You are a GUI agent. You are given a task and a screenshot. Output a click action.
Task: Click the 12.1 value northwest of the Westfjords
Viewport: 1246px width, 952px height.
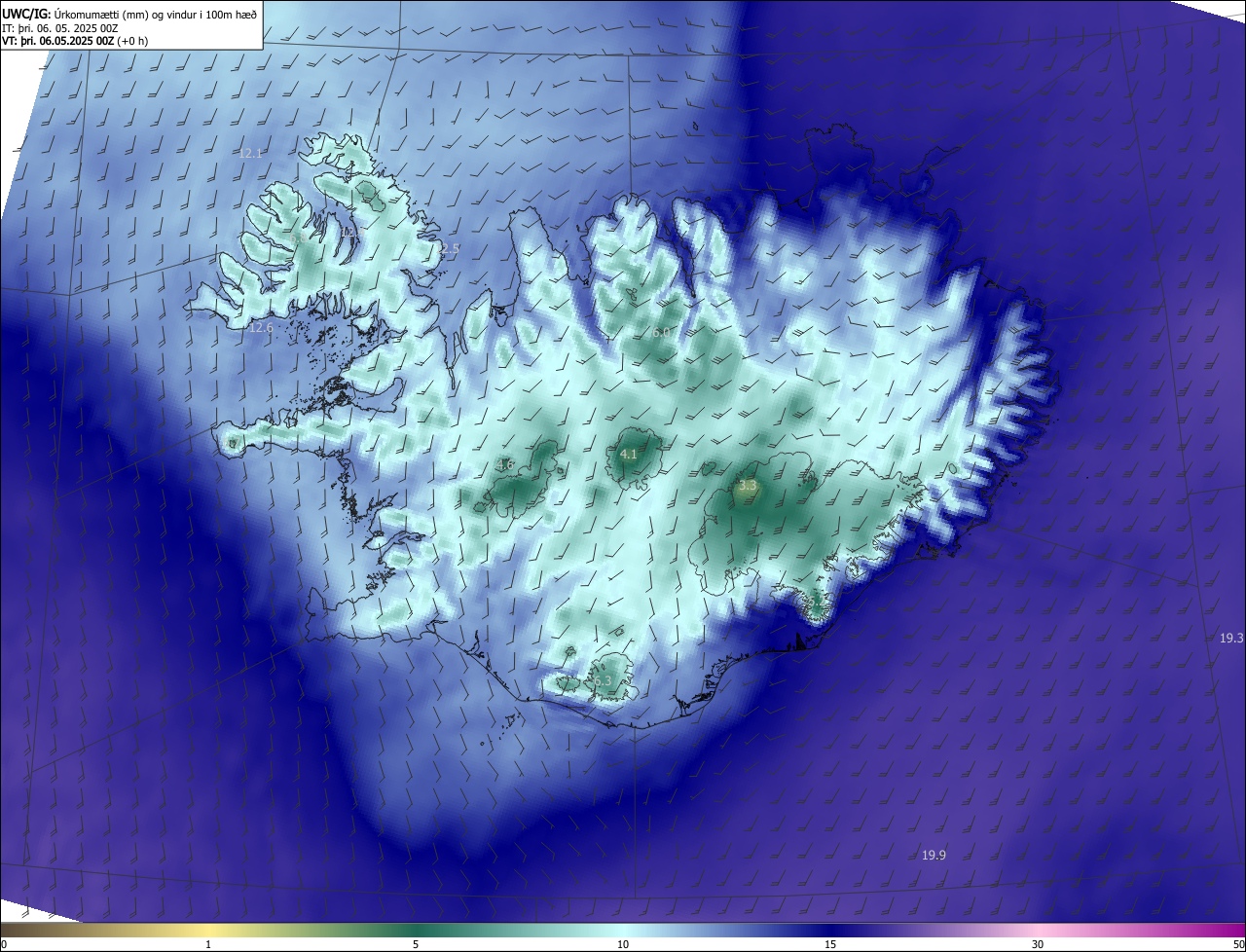click(251, 154)
